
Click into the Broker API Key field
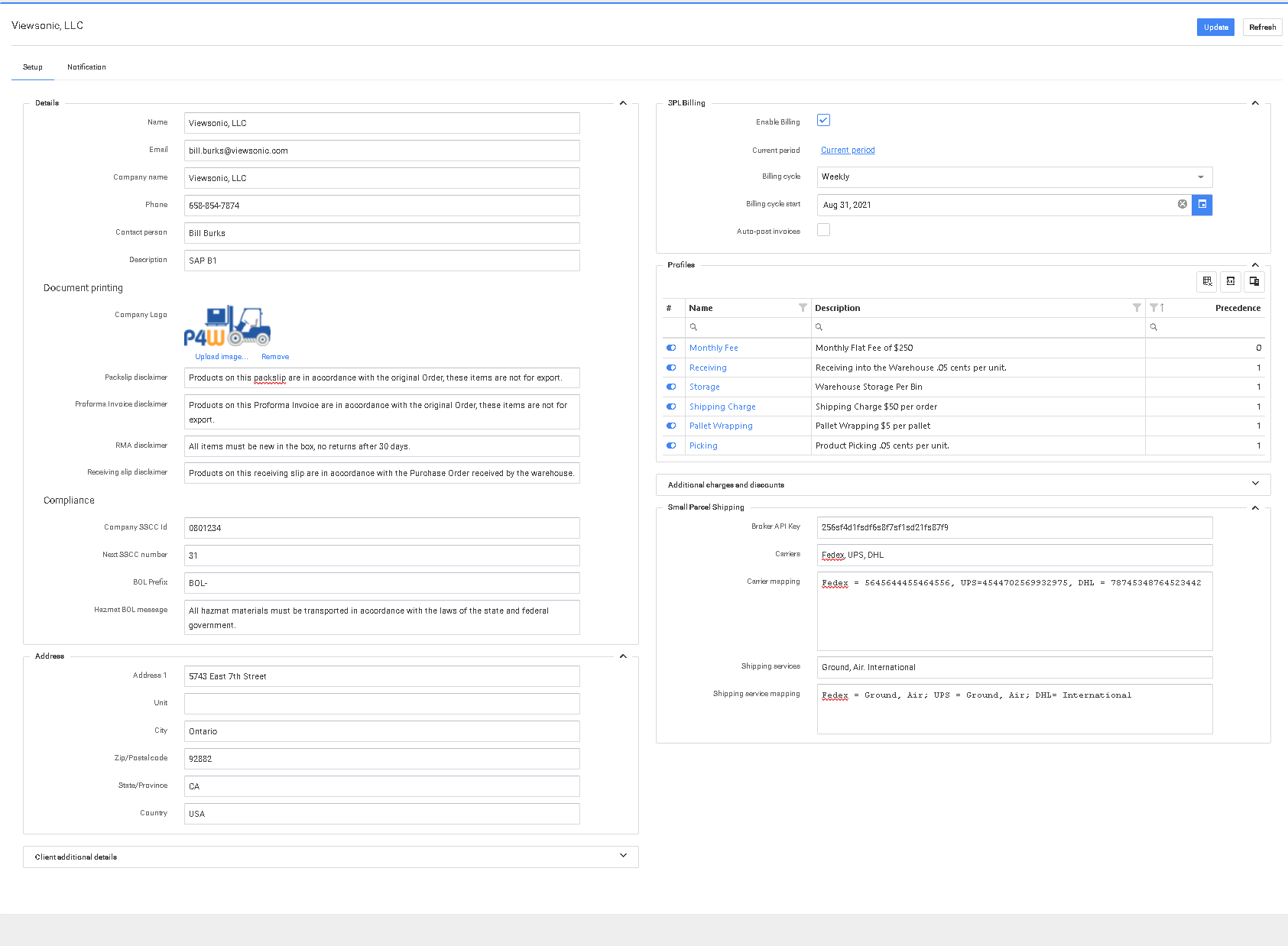pyautogui.click(x=1014, y=528)
